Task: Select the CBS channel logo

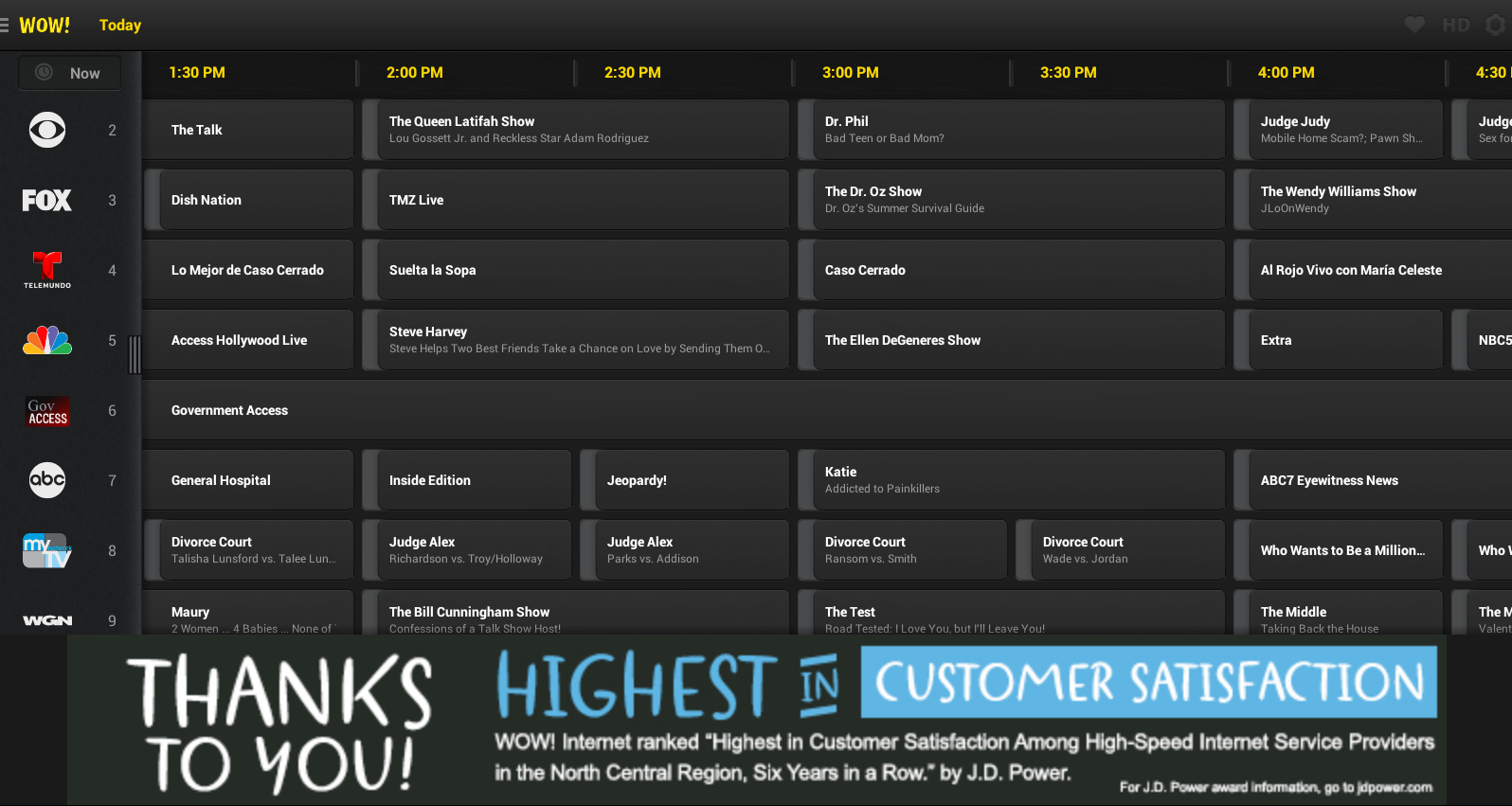Action: point(47,130)
